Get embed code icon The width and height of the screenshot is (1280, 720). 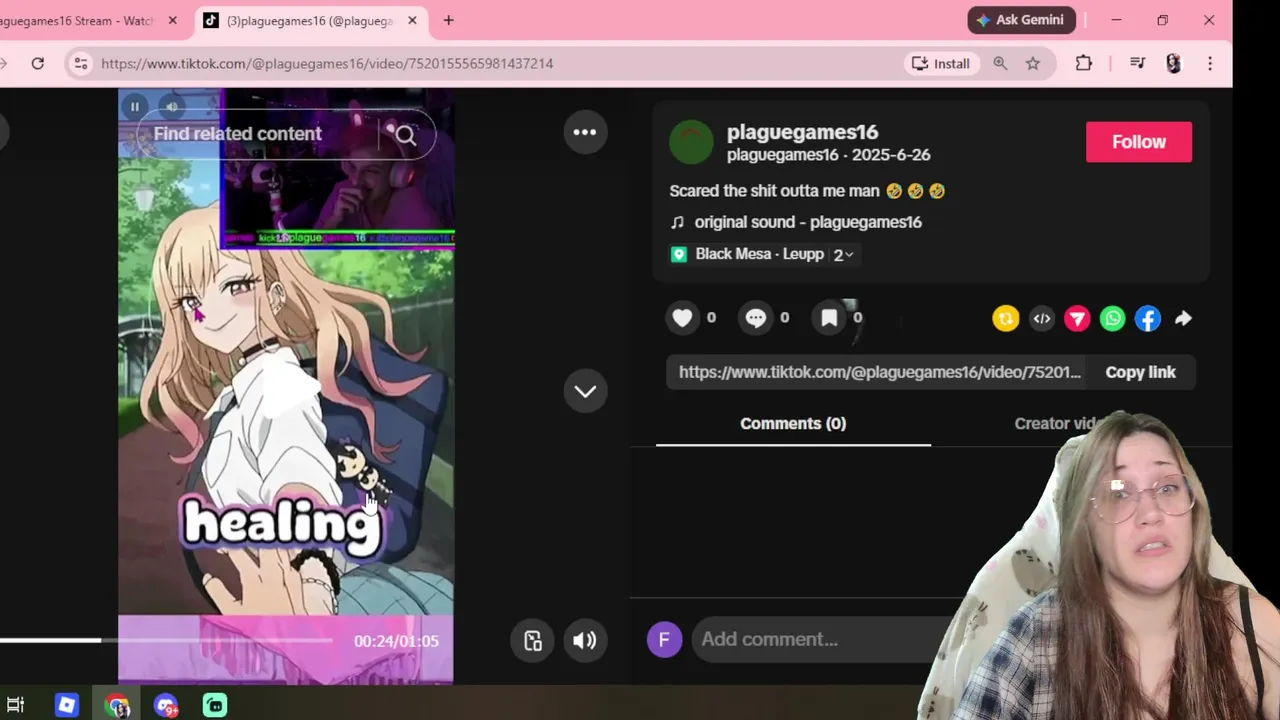1042,318
